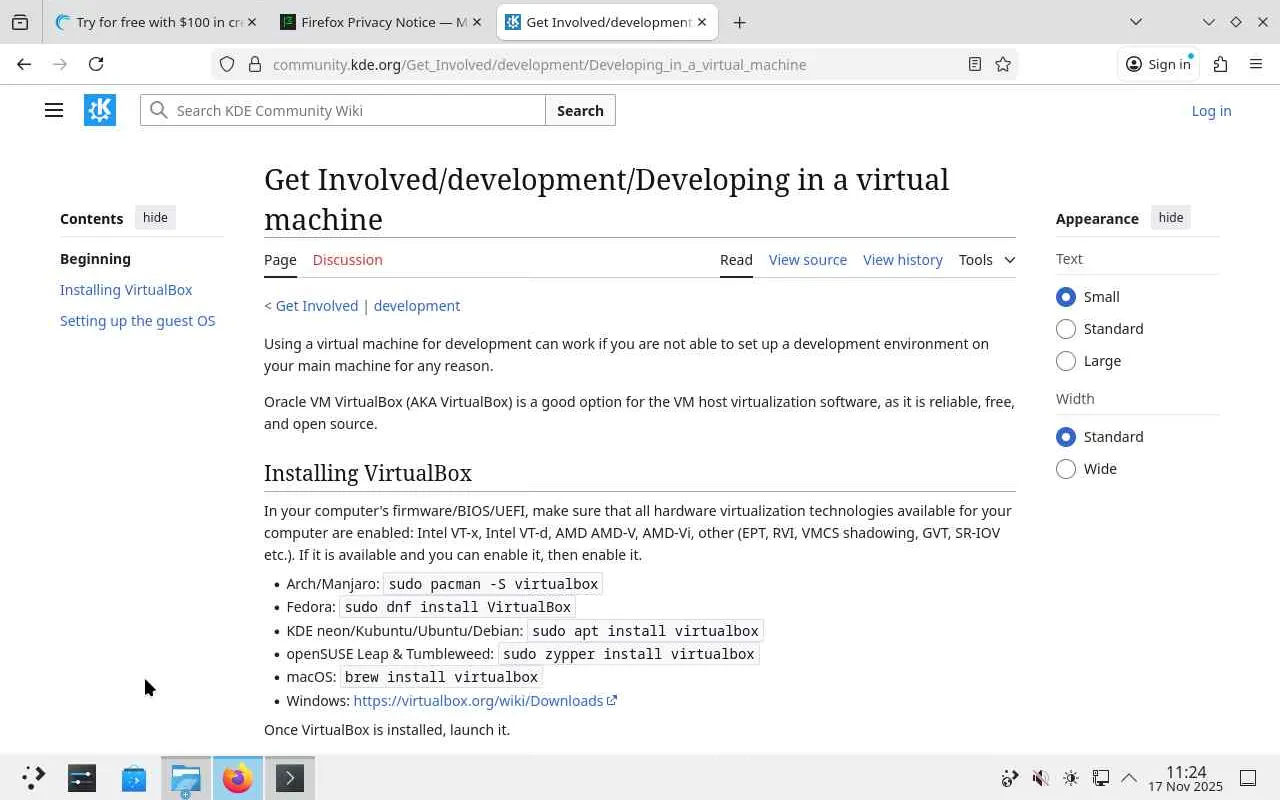Screen dimensions: 1280x800
Task: Open the virtualbox.org Downloads link
Action: pos(485,701)
